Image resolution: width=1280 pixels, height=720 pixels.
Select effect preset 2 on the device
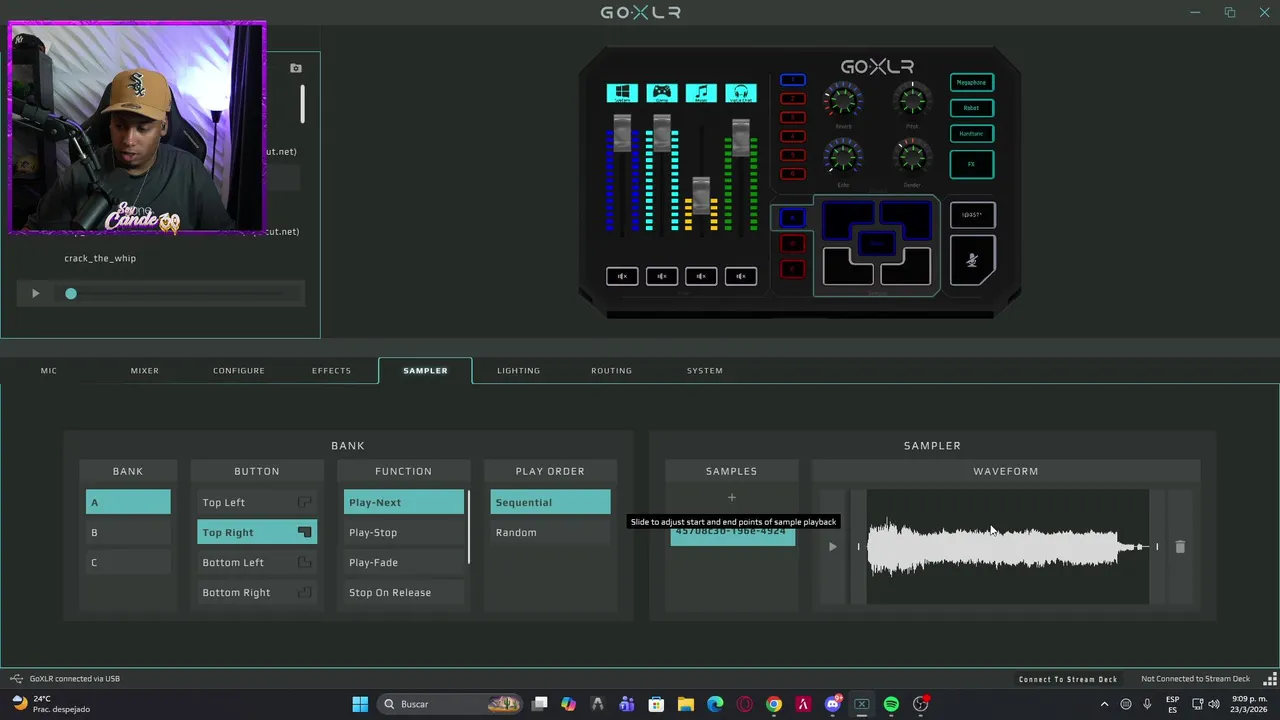point(792,99)
